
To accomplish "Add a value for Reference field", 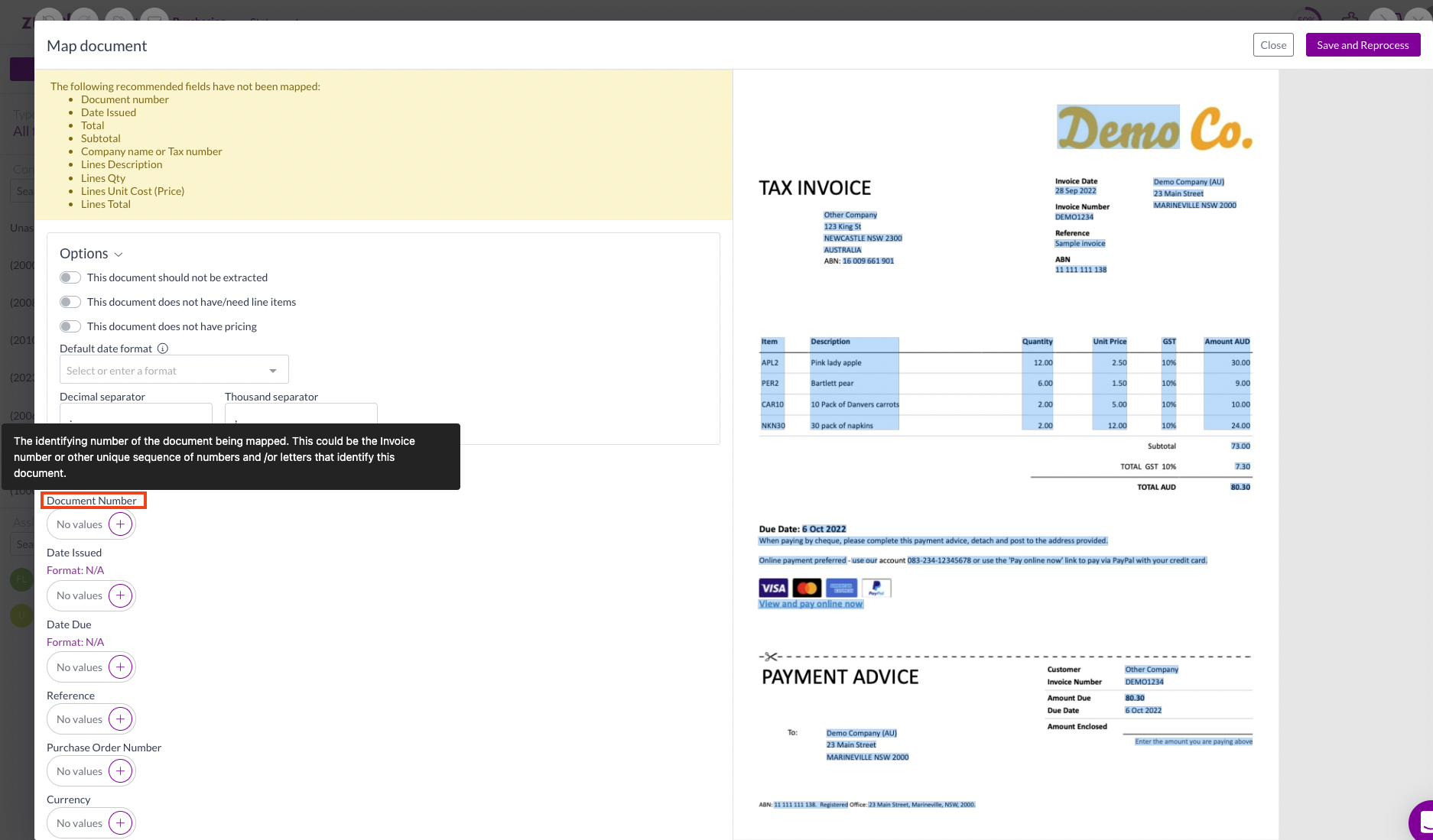I will [x=120, y=719].
